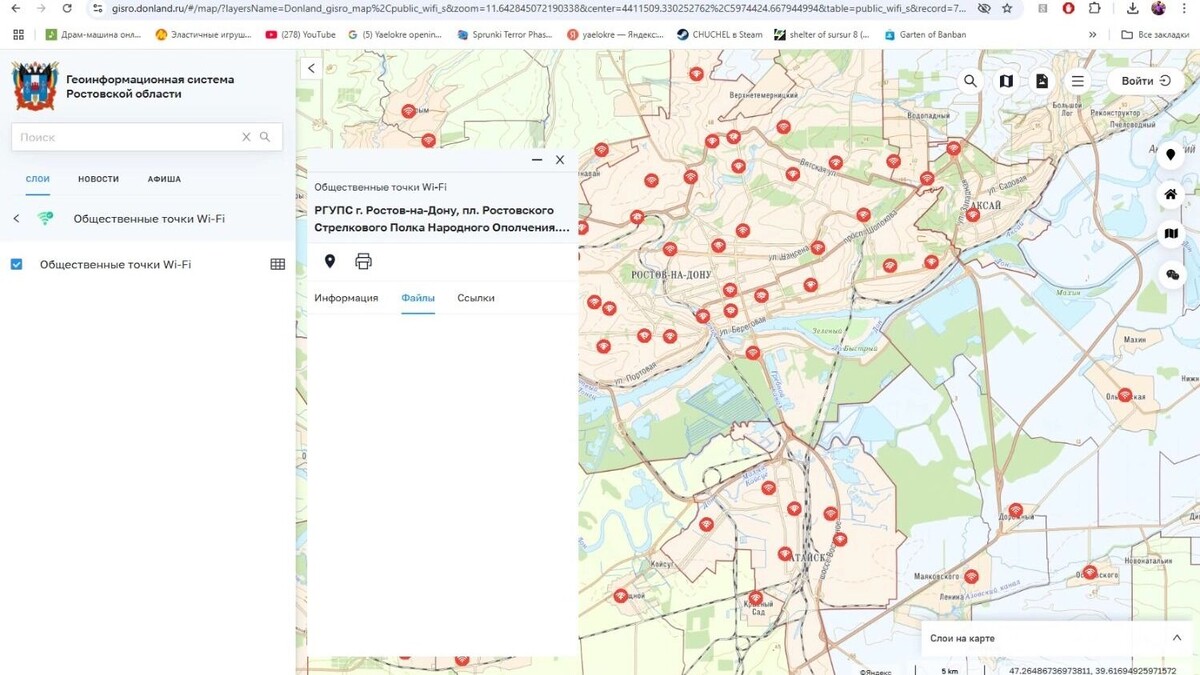Image resolution: width=1200 pixels, height=675 pixels.
Task: Select the Общественные точки Wi-Fi layer group heading
Action: point(149,218)
